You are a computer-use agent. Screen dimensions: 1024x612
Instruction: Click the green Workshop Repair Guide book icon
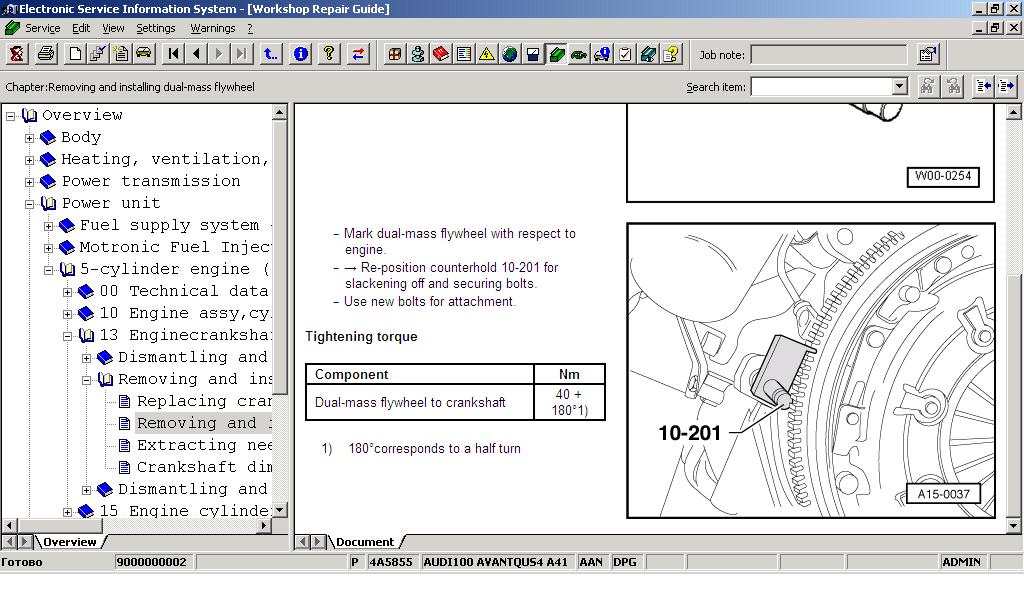pyautogui.click(x=556, y=54)
